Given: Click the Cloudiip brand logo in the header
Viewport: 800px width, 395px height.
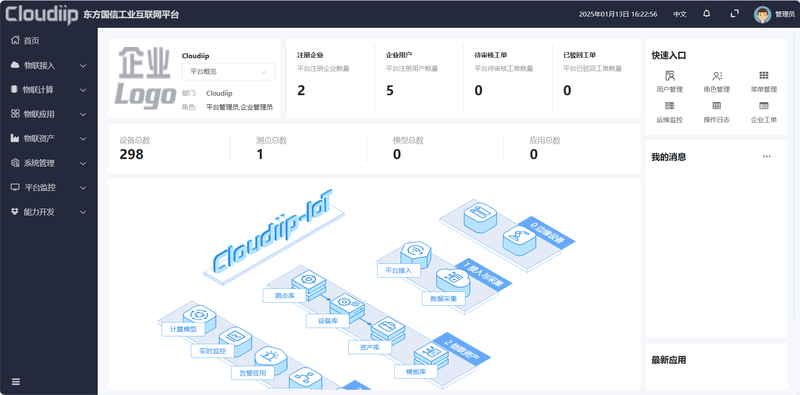Looking at the screenshot, I should pos(41,14).
